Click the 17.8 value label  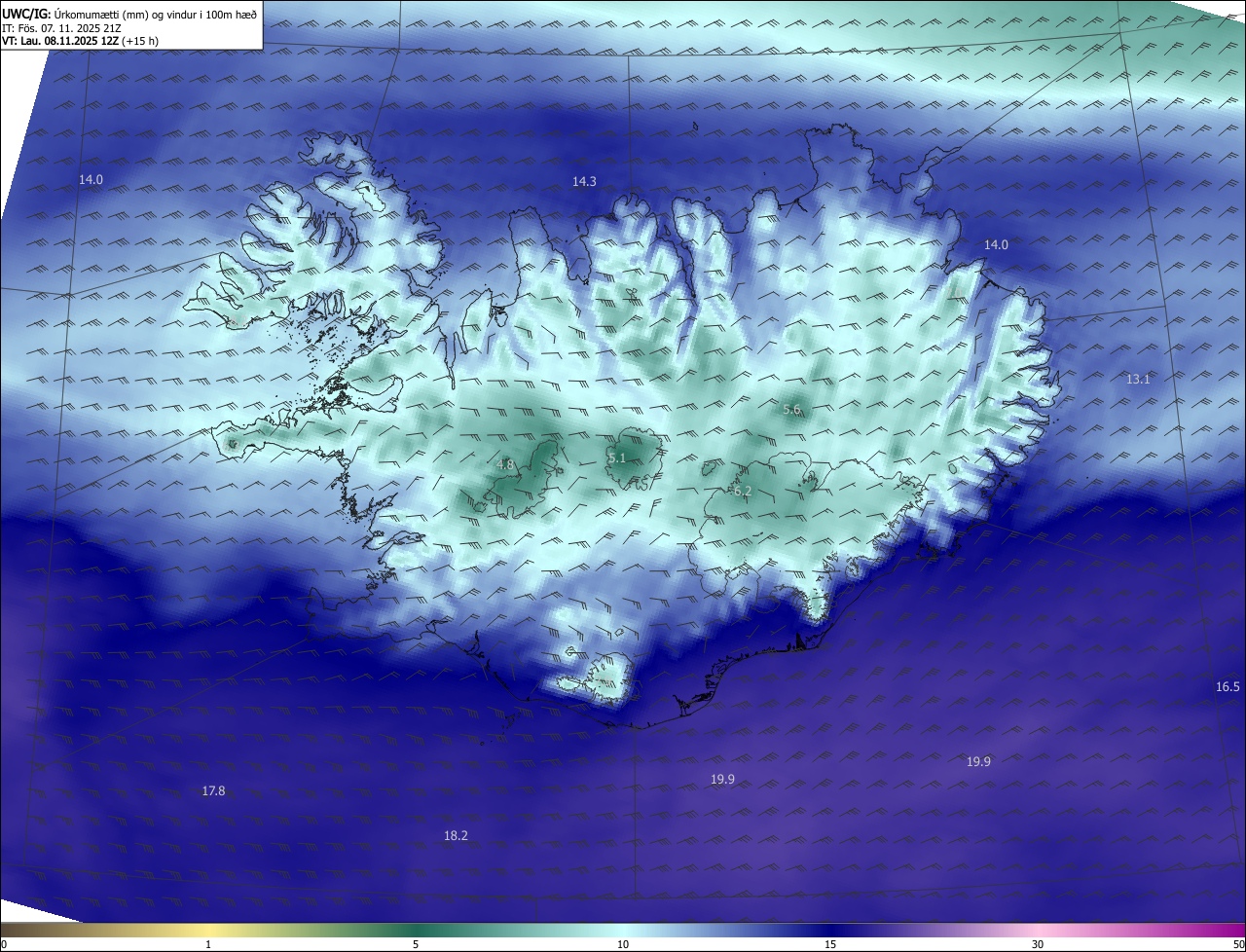[213, 791]
